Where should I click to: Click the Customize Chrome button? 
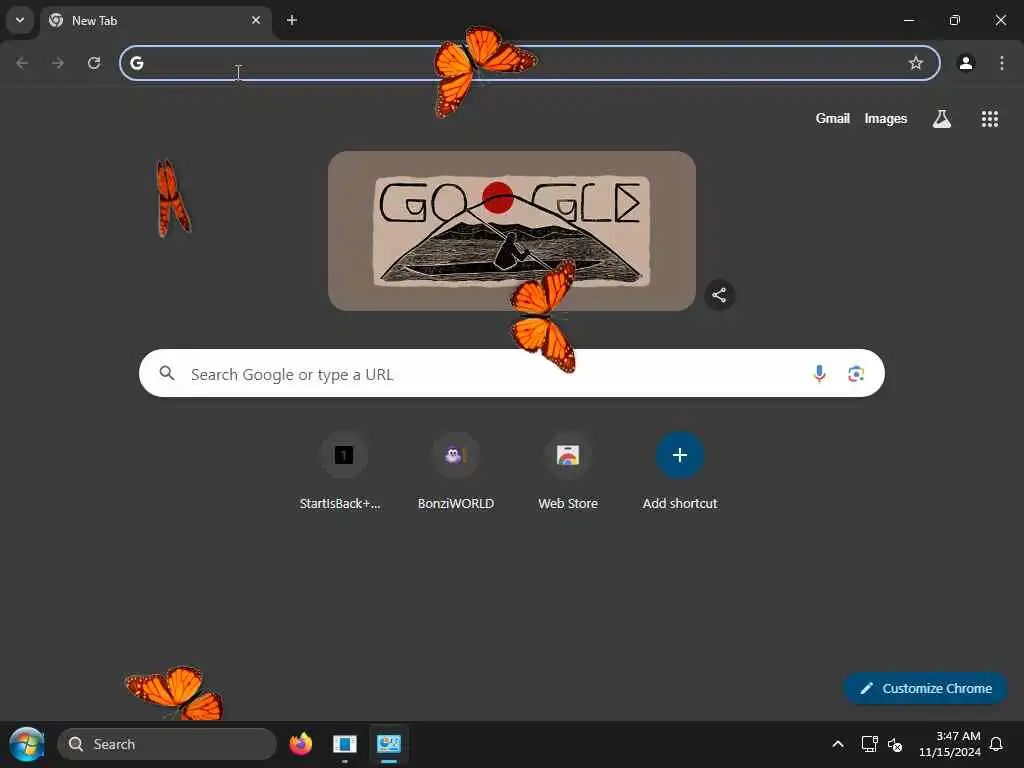point(925,688)
